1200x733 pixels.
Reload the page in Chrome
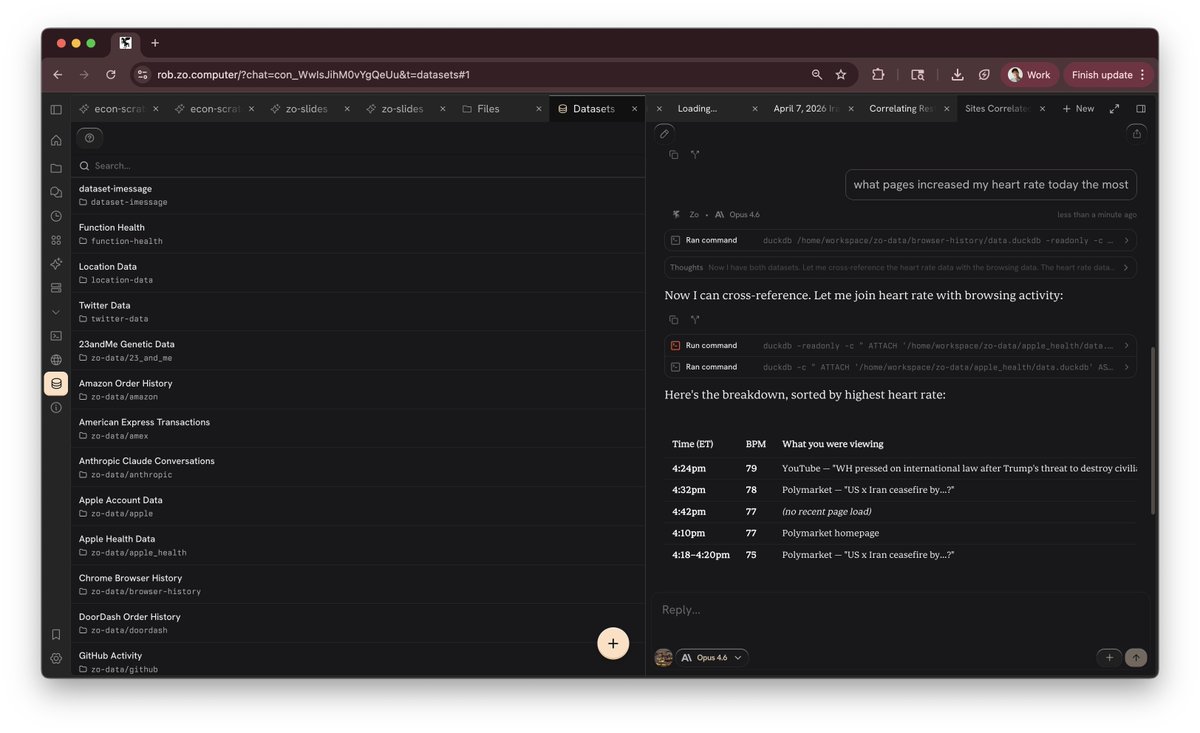[110, 74]
